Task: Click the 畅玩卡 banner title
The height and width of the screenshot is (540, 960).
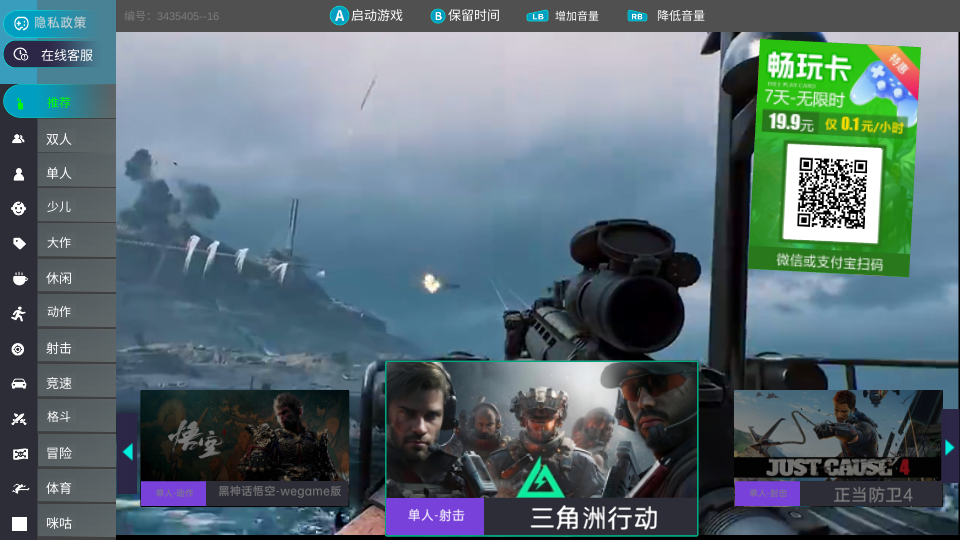Action: click(809, 67)
